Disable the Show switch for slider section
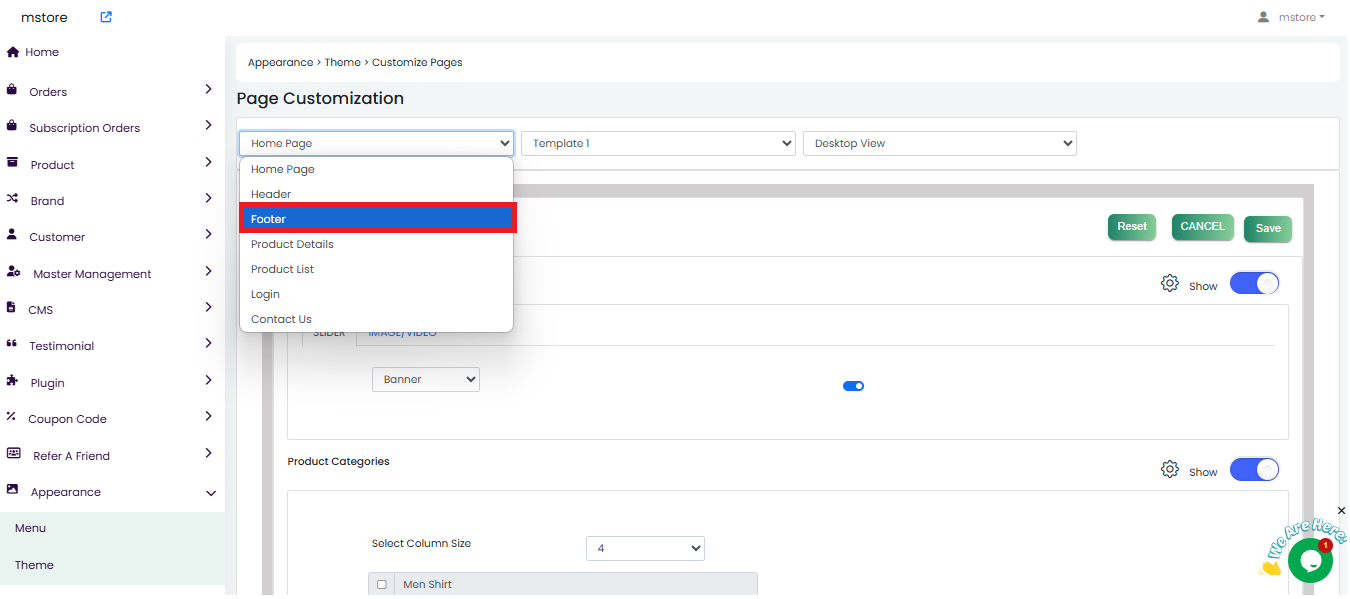 click(x=1253, y=284)
